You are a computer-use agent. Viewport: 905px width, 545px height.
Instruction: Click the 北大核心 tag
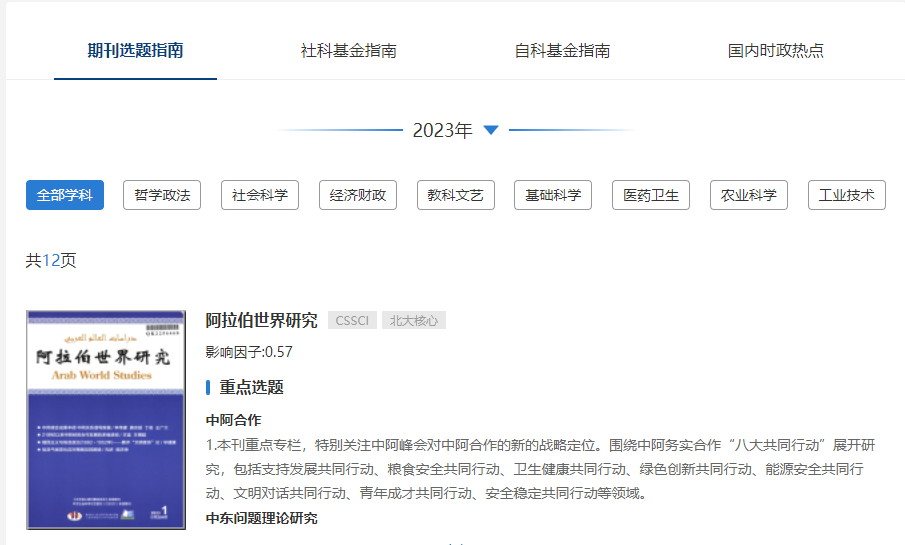pyautogui.click(x=414, y=320)
